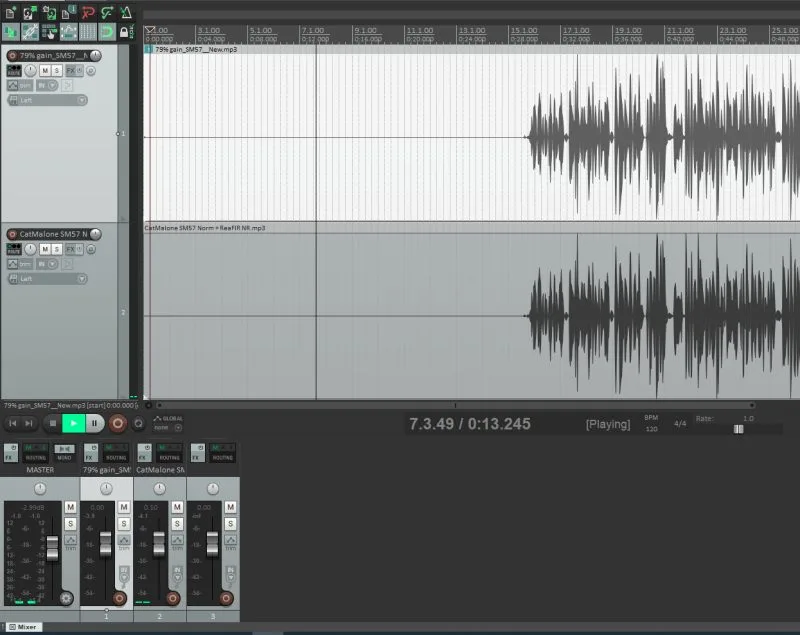Screen dimensions: 800x635
Task: Toggle the snap magnet toolbar icon
Action: (106, 32)
